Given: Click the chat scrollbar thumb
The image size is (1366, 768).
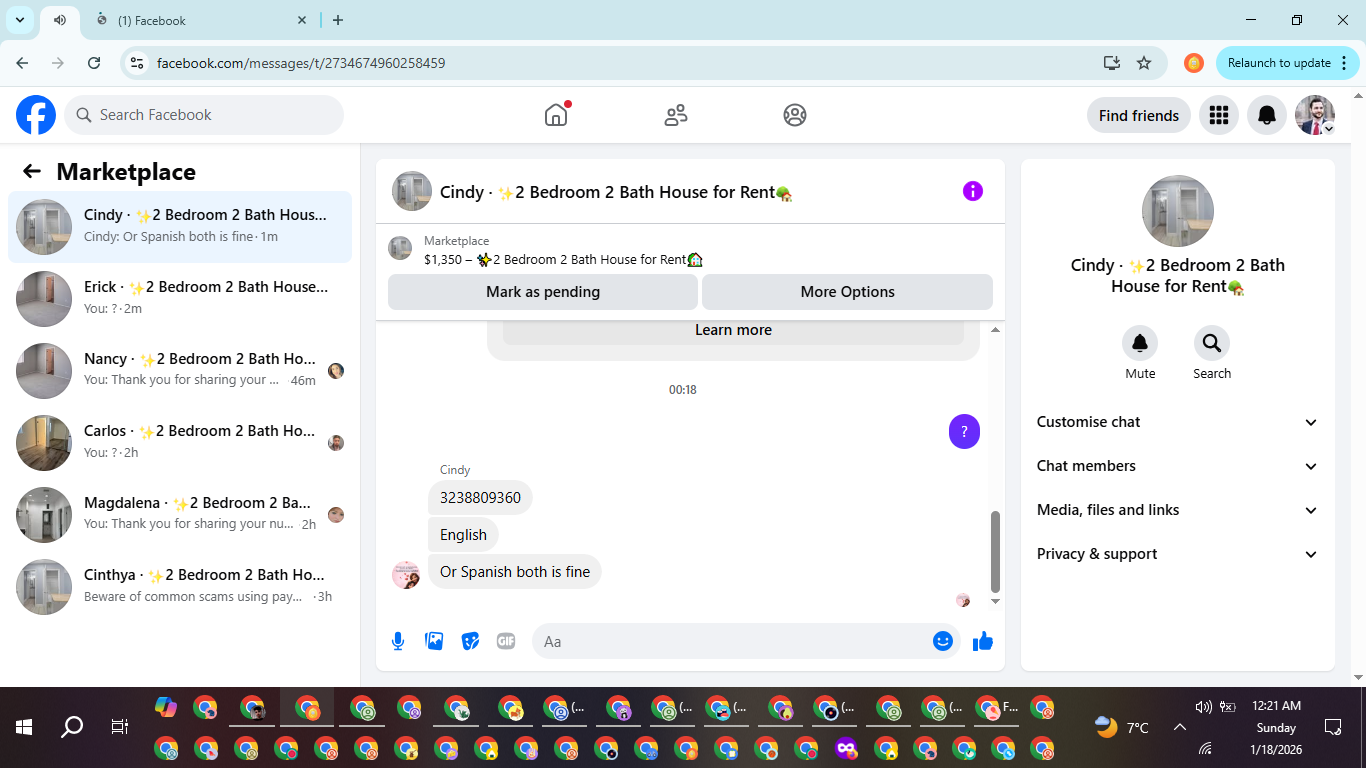Looking at the screenshot, I should [x=995, y=552].
